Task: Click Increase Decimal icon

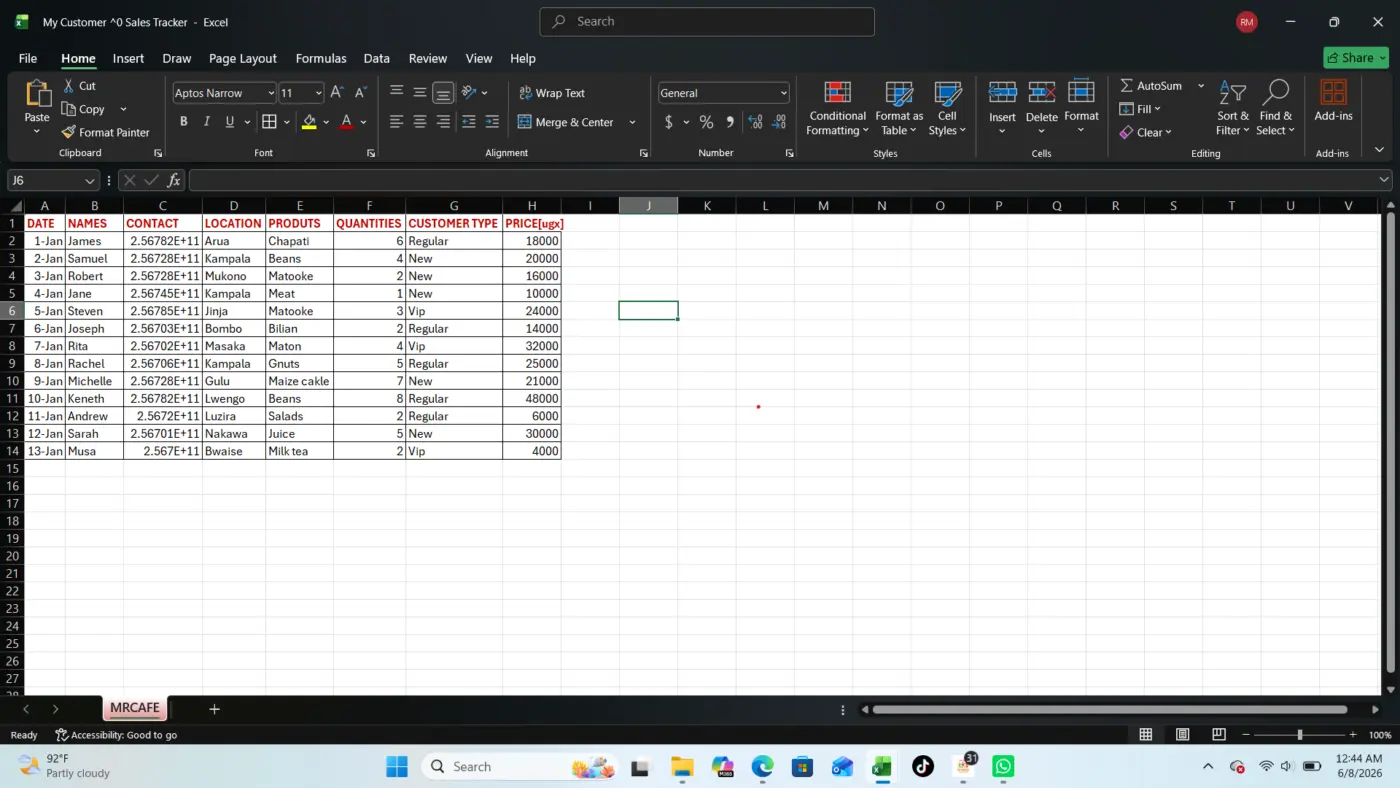Action: point(754,122)
